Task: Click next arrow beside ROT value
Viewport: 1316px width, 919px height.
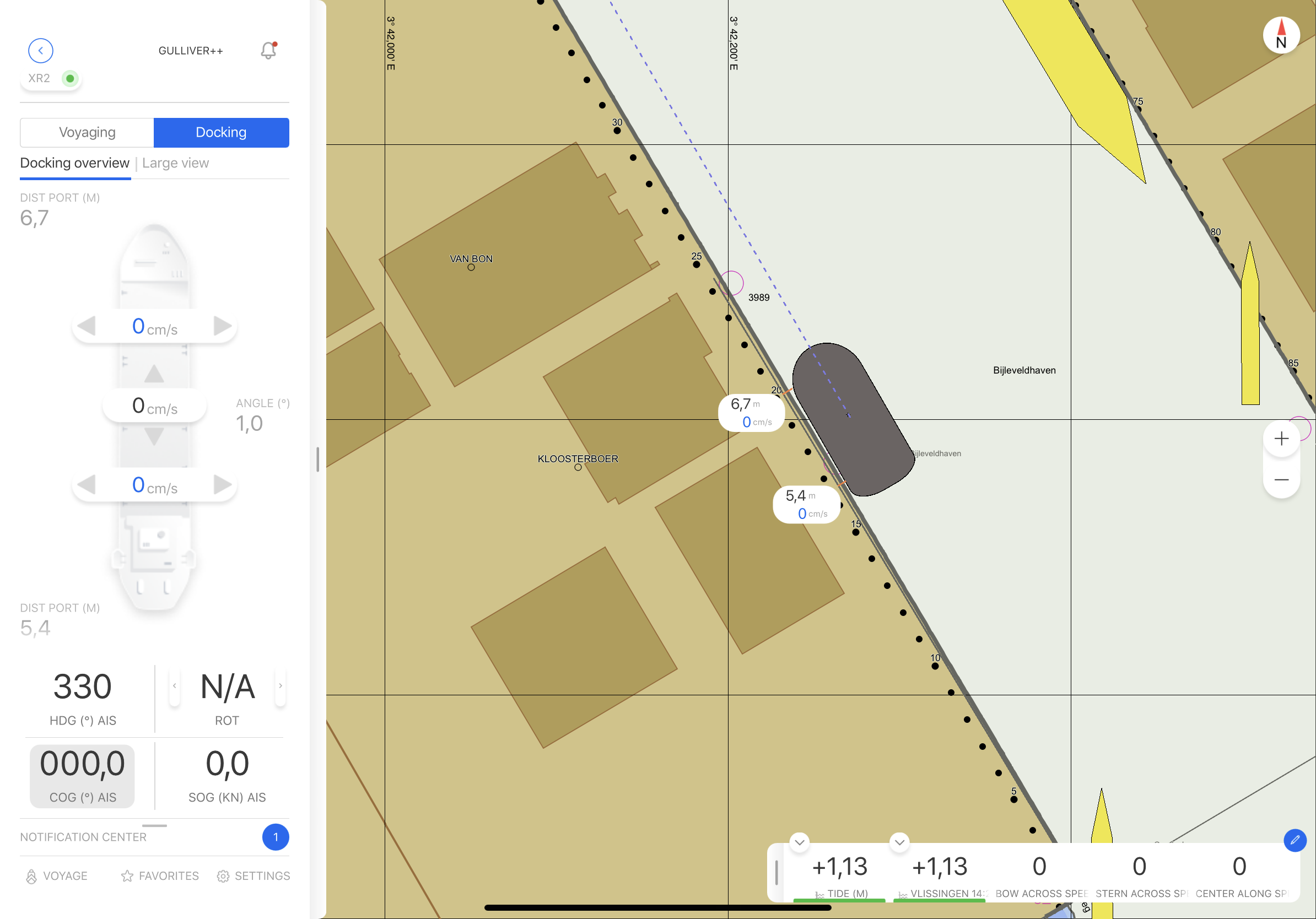Action: (x=281, y=686)
